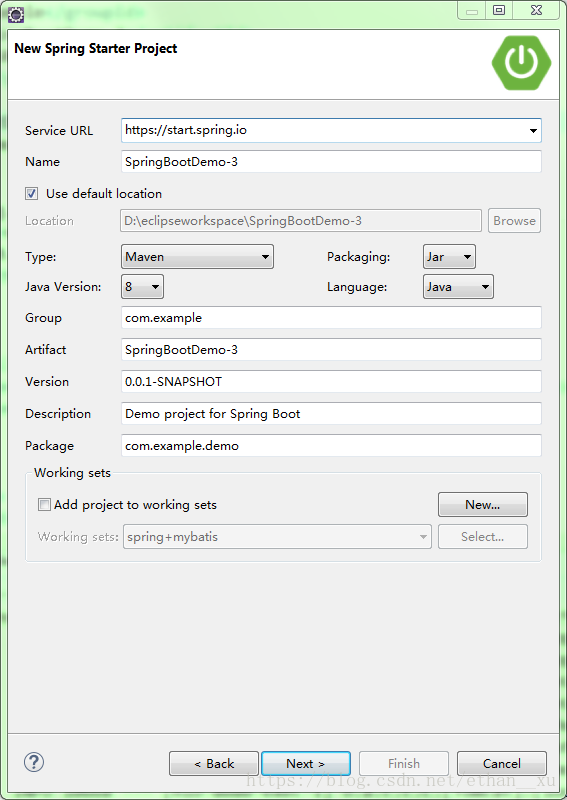This screenshot has height=800, width=567.
Task: Focus the Name text field
Action: (331, 162)
